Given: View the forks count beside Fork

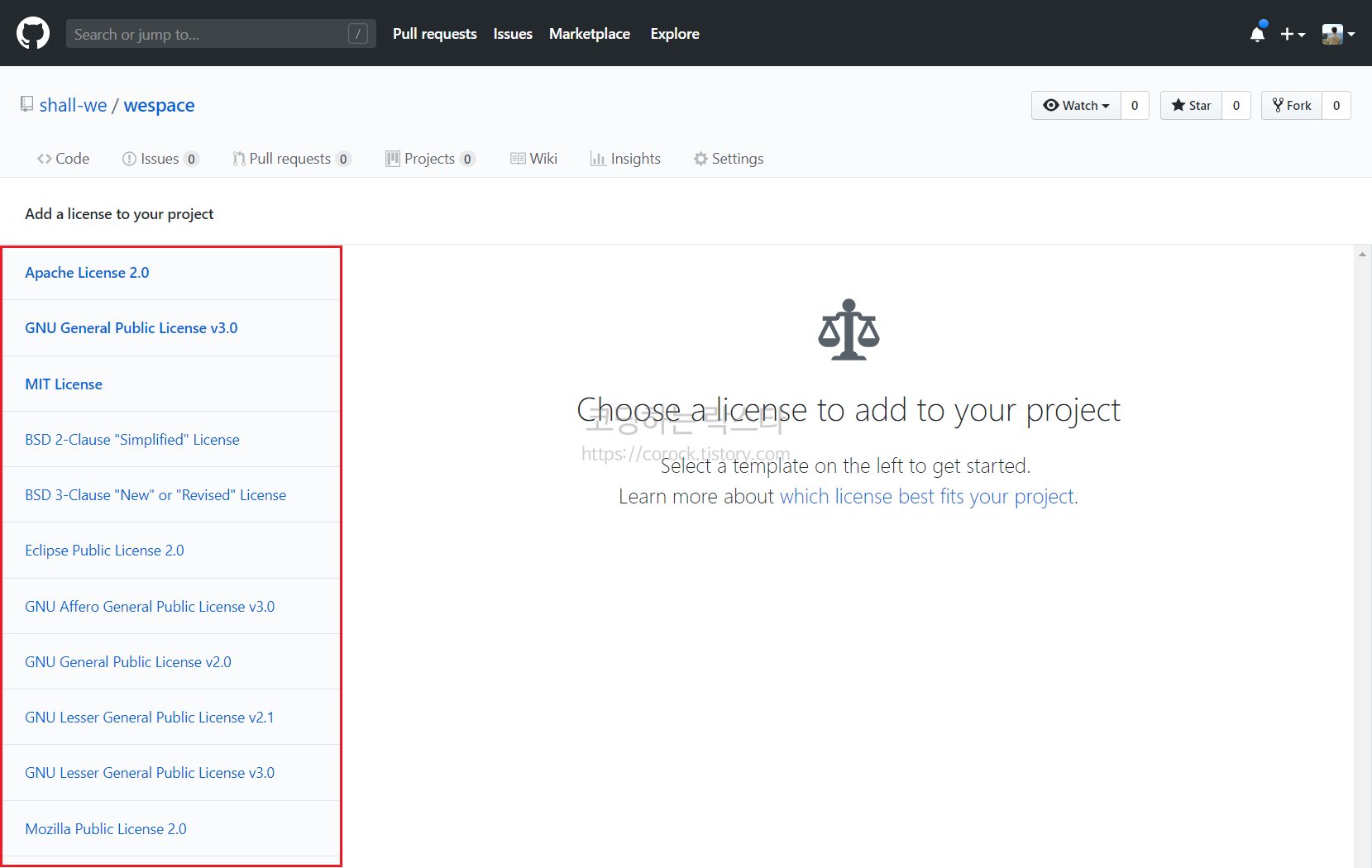Looking at the screenshot, I should tap(1336, 105).
